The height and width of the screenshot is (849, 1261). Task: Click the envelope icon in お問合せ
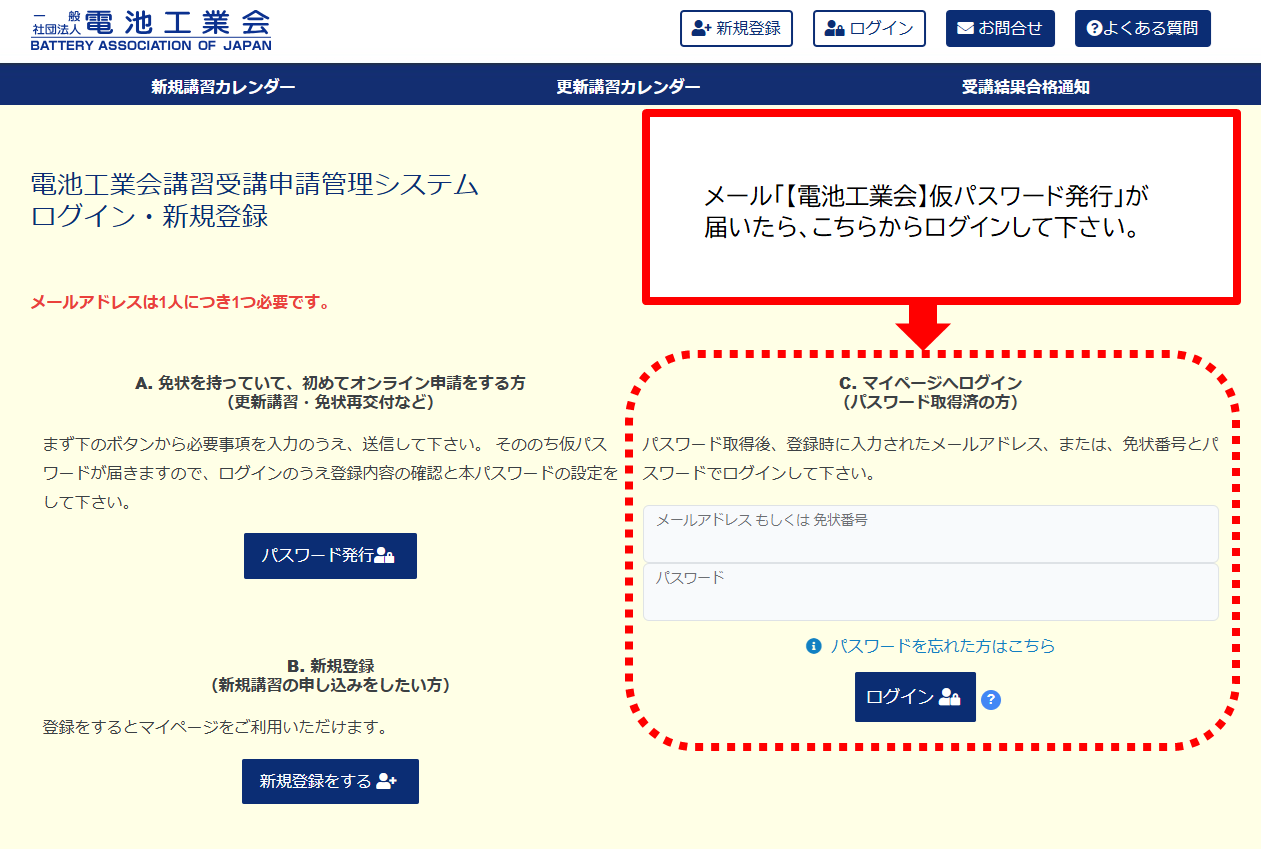965,29
